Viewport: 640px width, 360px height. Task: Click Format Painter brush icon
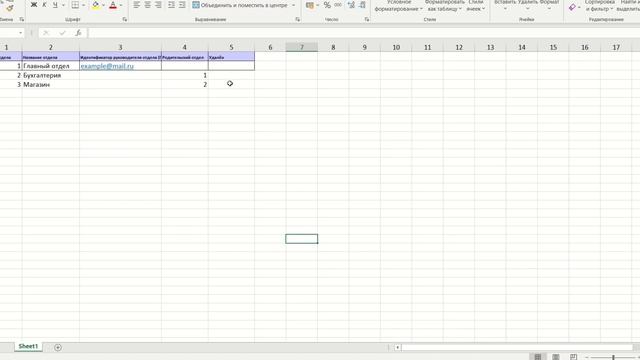[9, 8]
